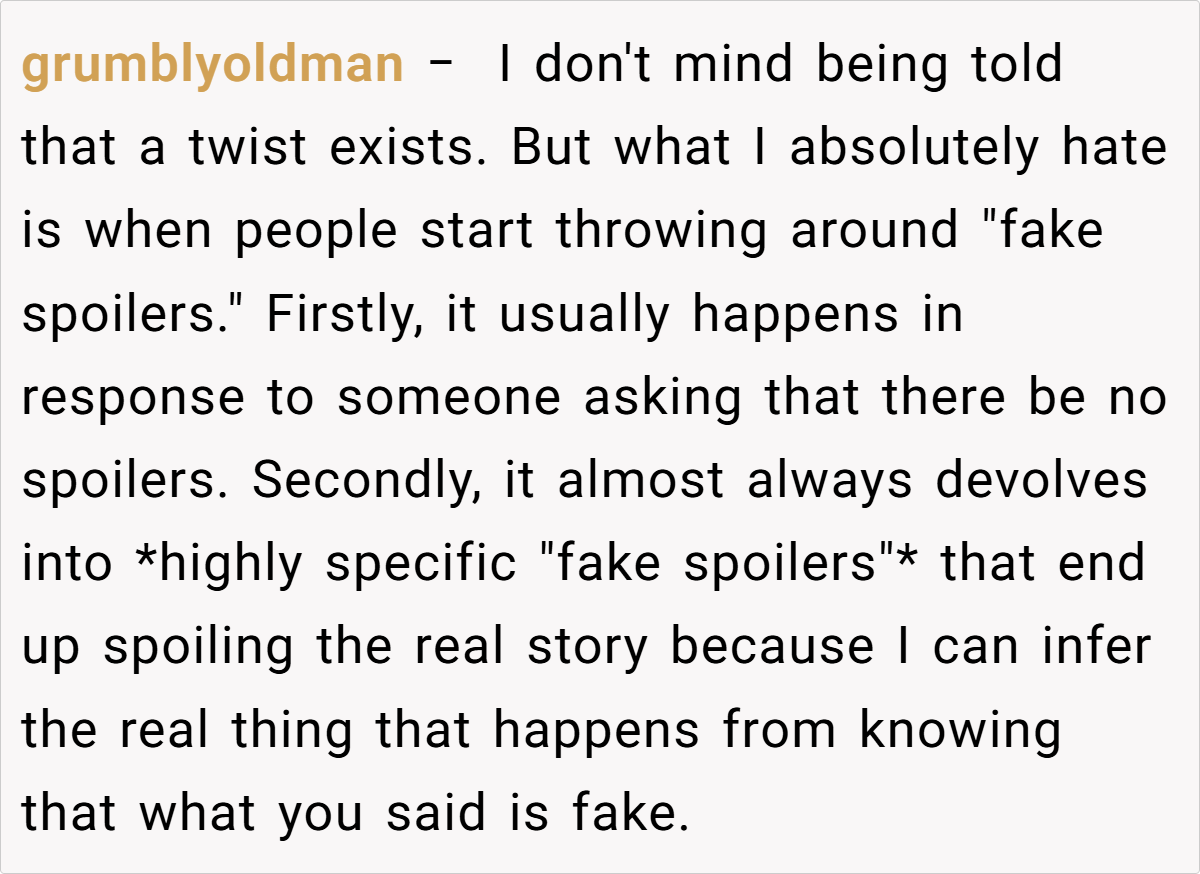Click the word "devolves" in the comment

[1041, 481]
